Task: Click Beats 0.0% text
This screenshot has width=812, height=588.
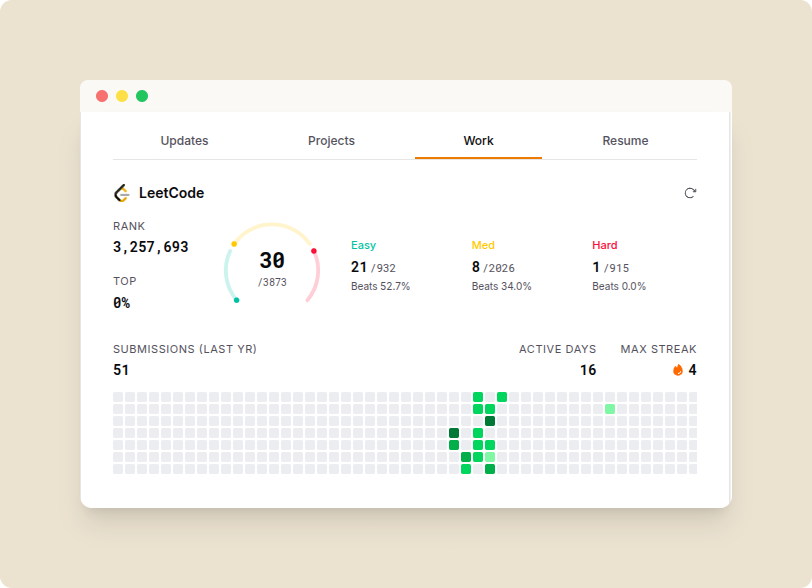Action: [x=619, y=286]
